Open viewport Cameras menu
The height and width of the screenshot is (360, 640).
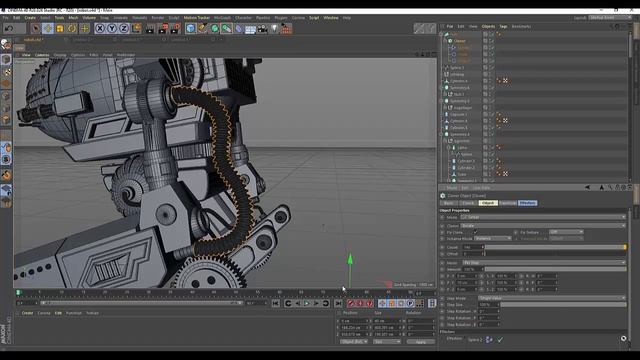pyautogui.click(x=42, y=55)
